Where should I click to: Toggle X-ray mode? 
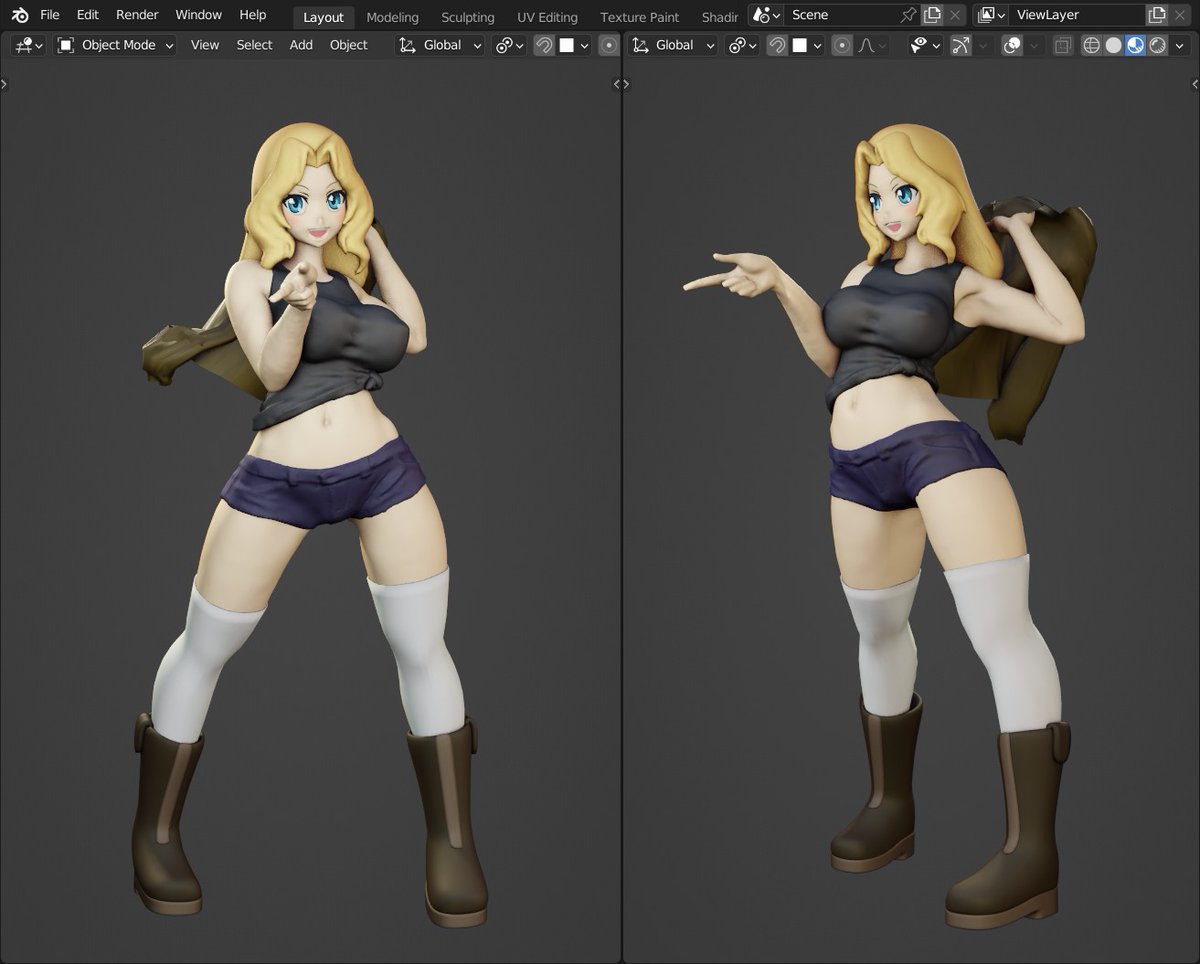point(1062,45)
